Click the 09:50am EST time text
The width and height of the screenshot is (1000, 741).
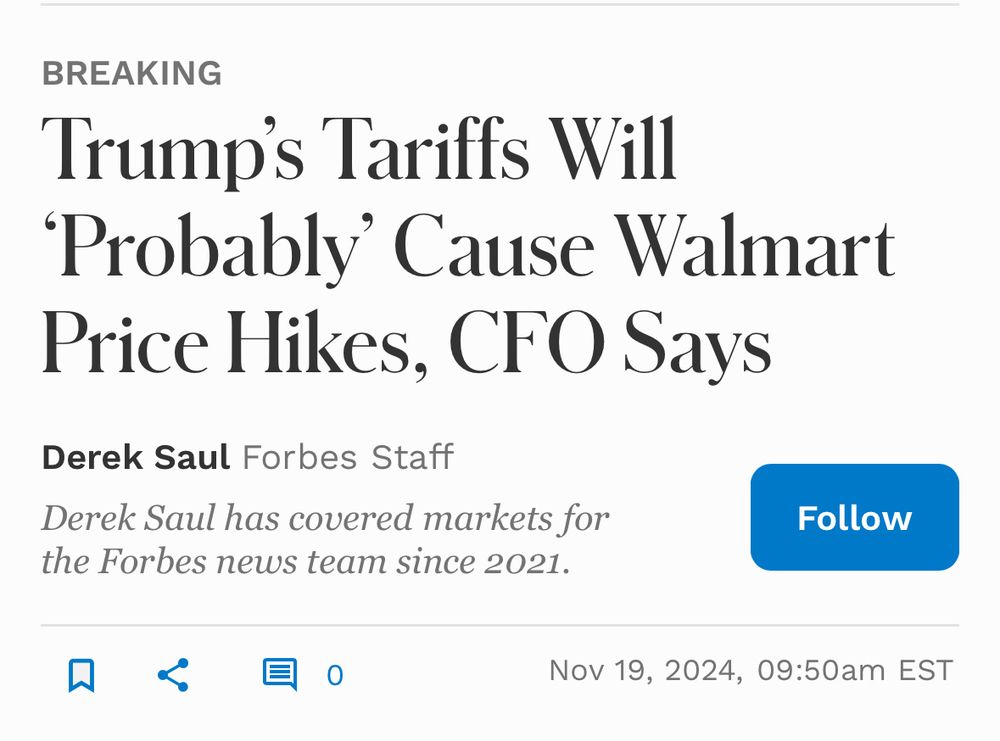tap(855, 670)
